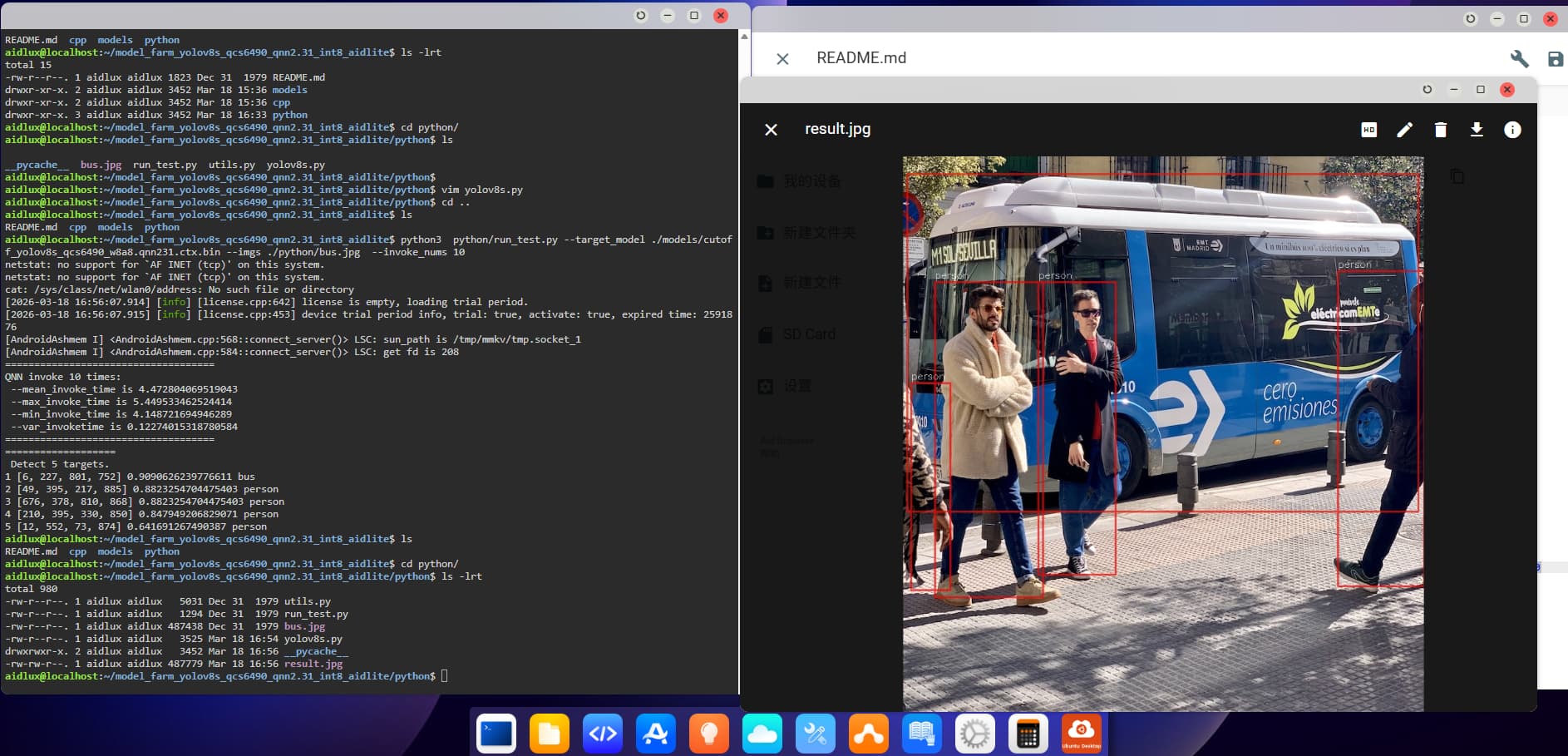Launch the cloud app from the dock
Screen dimensions: 1568x756
[762, 734]
